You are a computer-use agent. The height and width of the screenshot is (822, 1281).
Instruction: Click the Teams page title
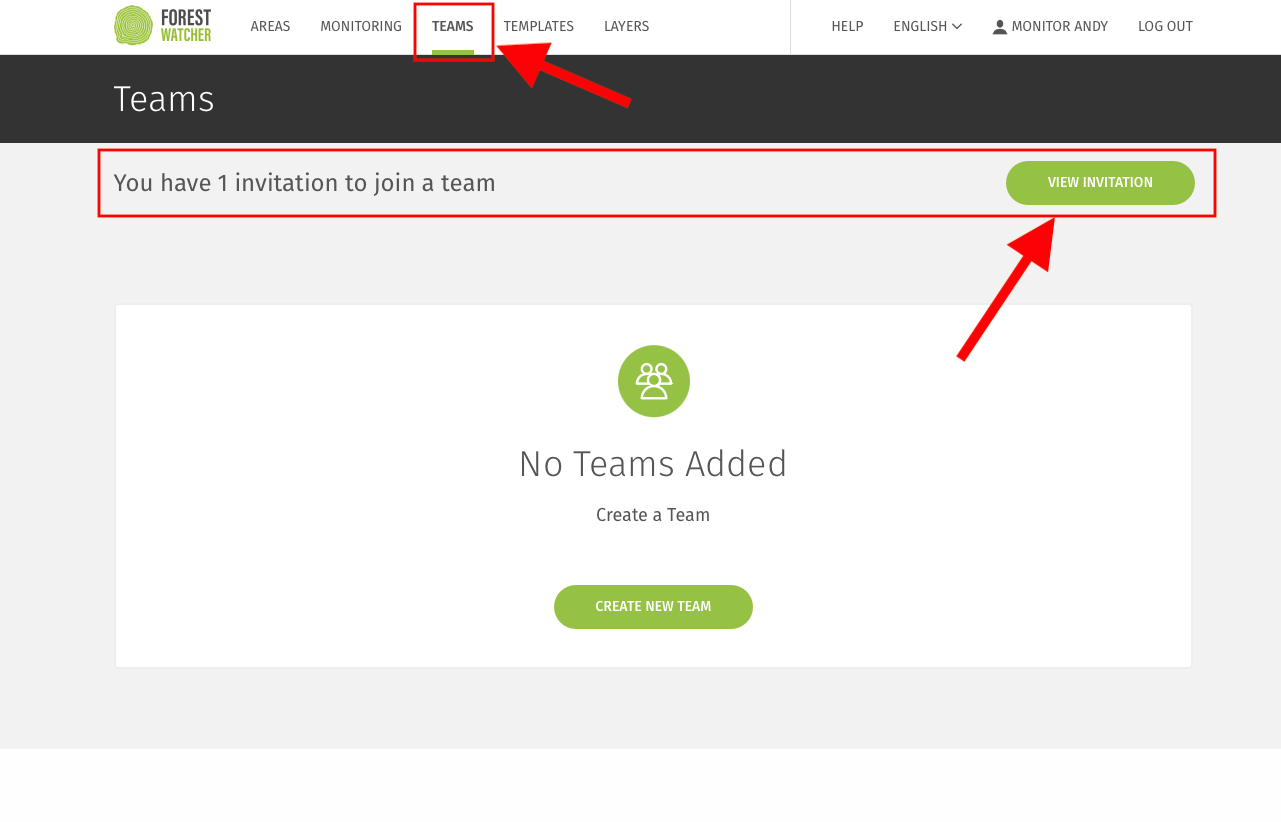[x=164, y=99]
